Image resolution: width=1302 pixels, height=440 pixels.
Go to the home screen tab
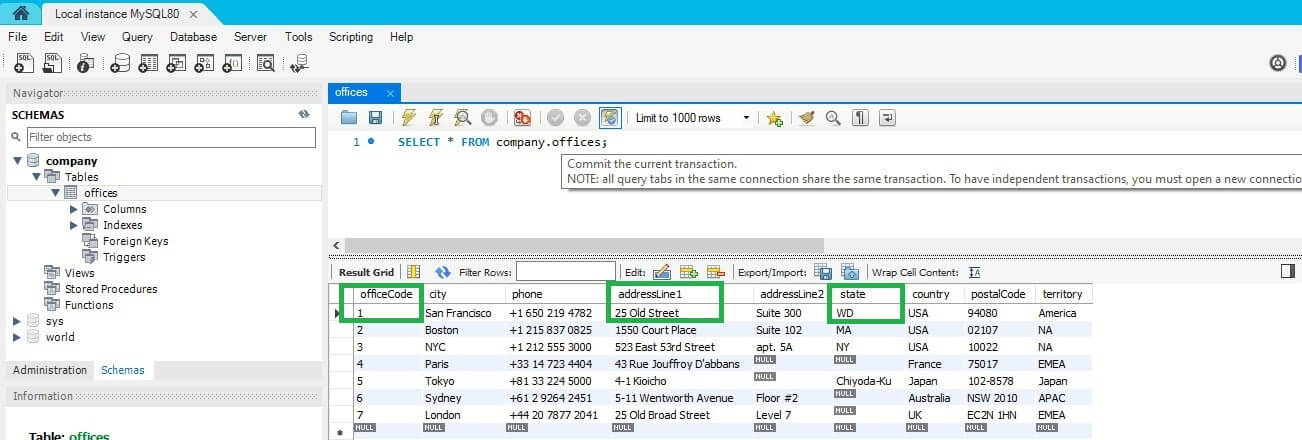tap(21, 14)
